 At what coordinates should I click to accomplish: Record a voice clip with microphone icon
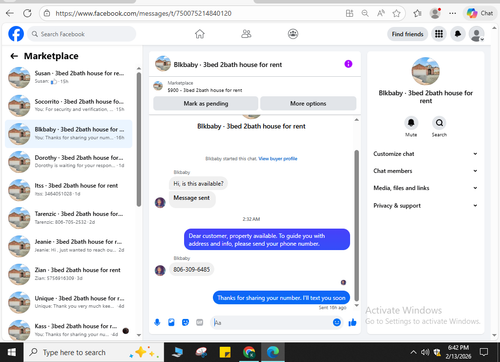[157, 322]
